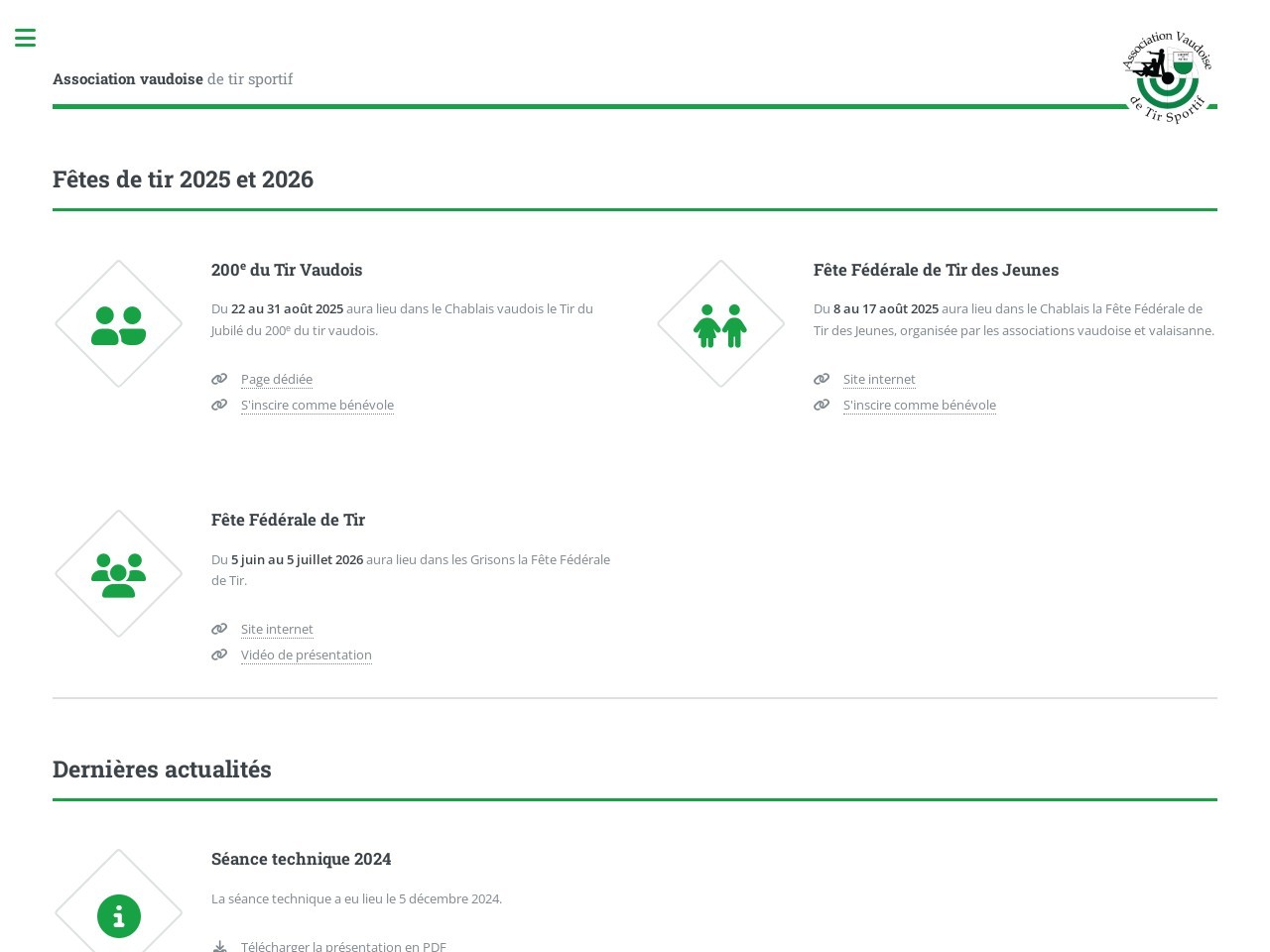Open Site internet for Fête Fédérale de Tir des Jeunes
Screen dimensions: 1270x952
(x=879, y=380)
